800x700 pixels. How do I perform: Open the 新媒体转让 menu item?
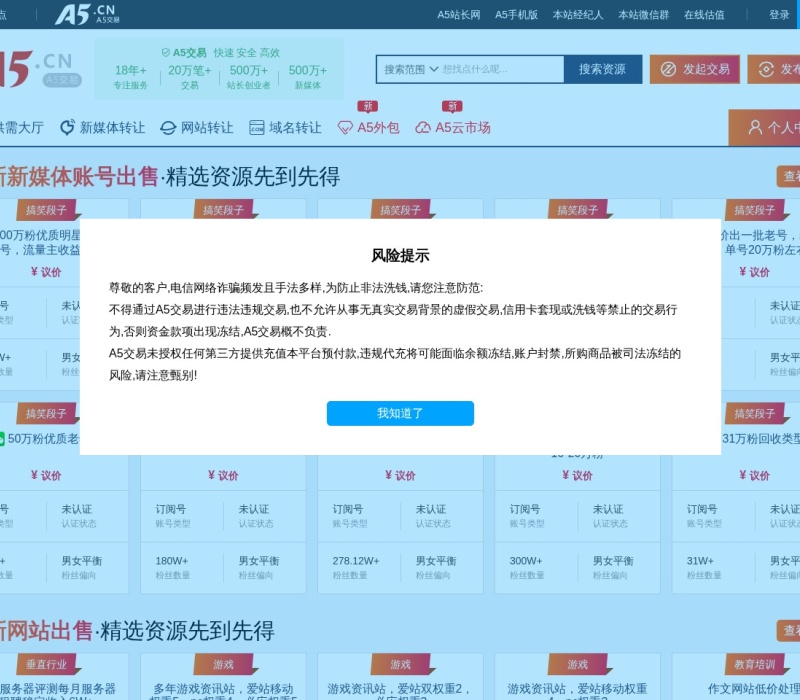(103, 128)
